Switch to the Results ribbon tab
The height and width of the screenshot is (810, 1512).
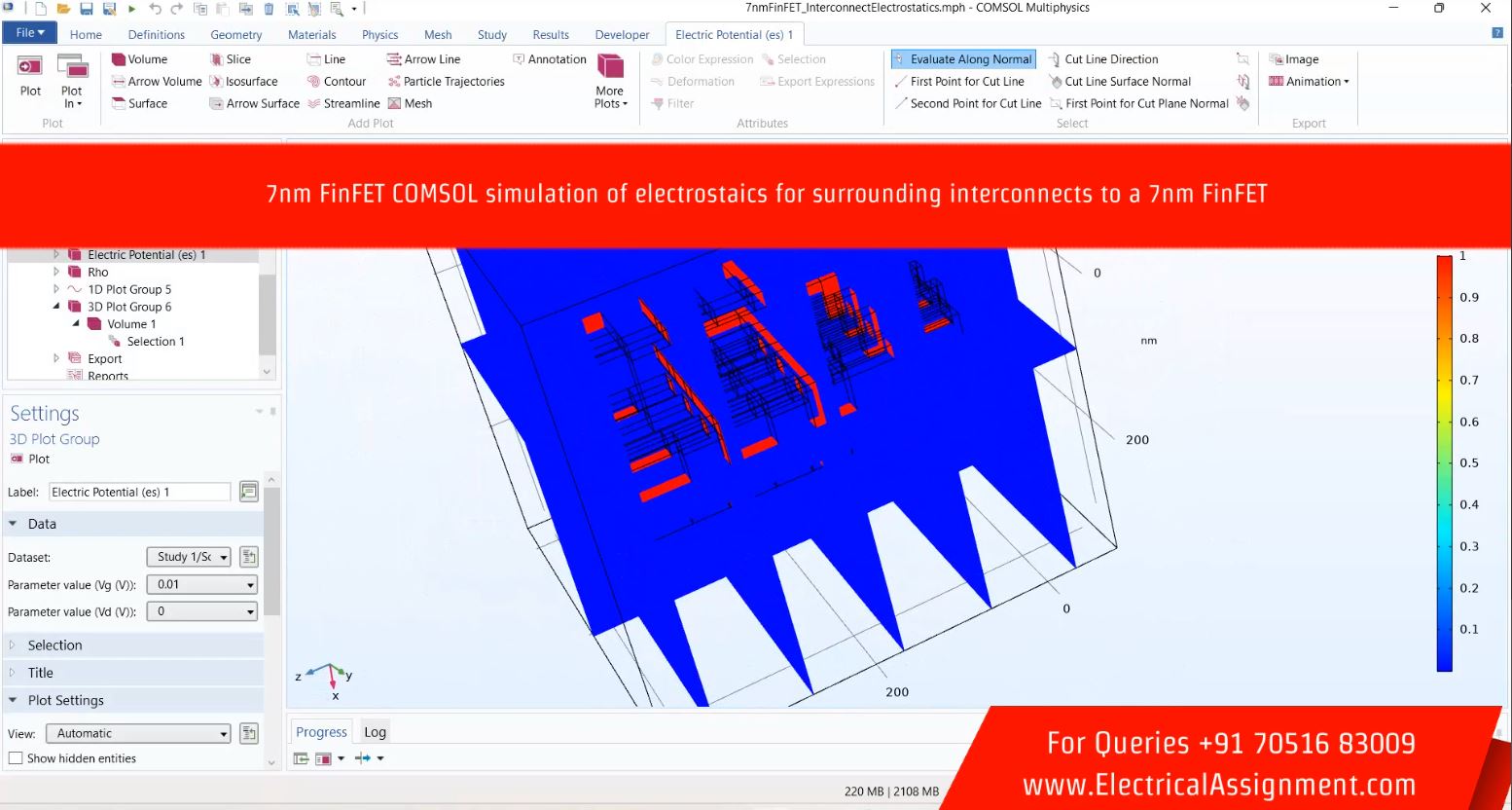coord(551,35)
